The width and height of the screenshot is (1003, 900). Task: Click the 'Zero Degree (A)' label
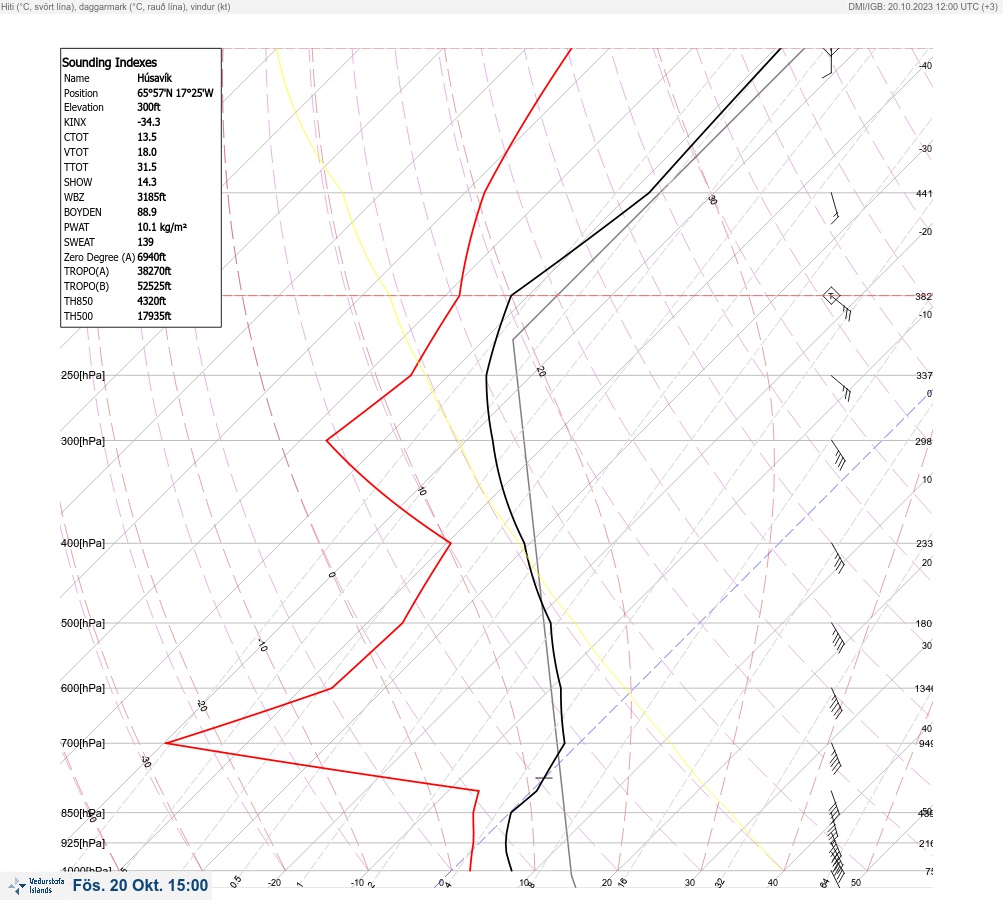pyautogui.click(x=99, y=257)
